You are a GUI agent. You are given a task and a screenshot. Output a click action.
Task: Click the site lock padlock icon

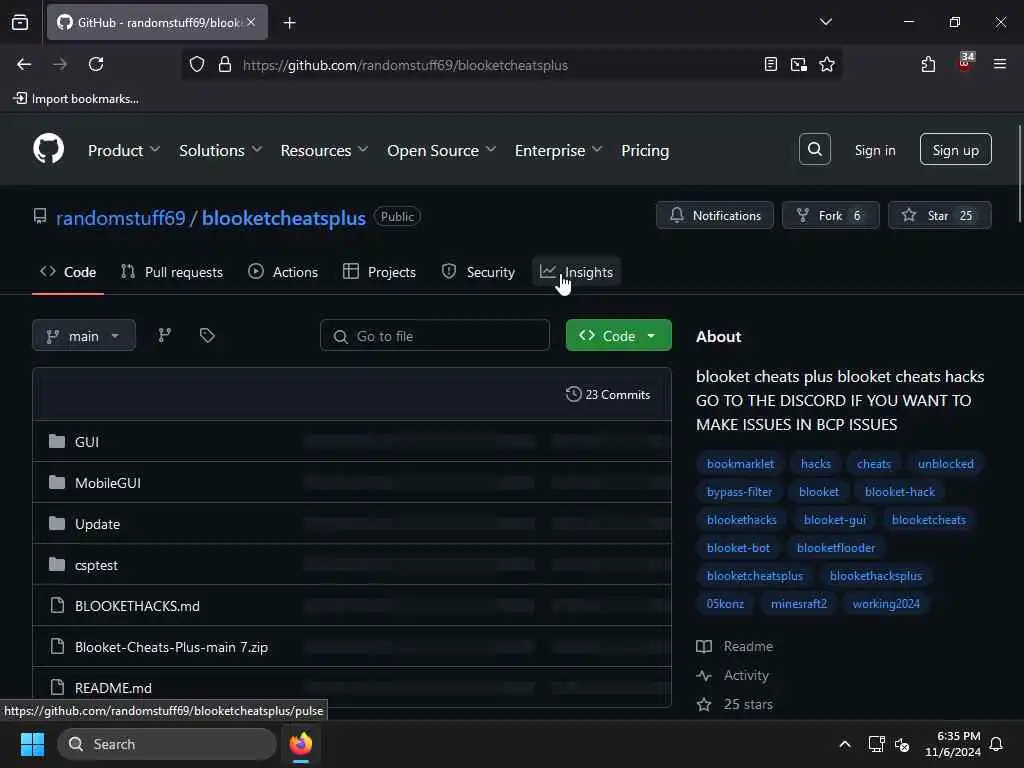point(225,64)
